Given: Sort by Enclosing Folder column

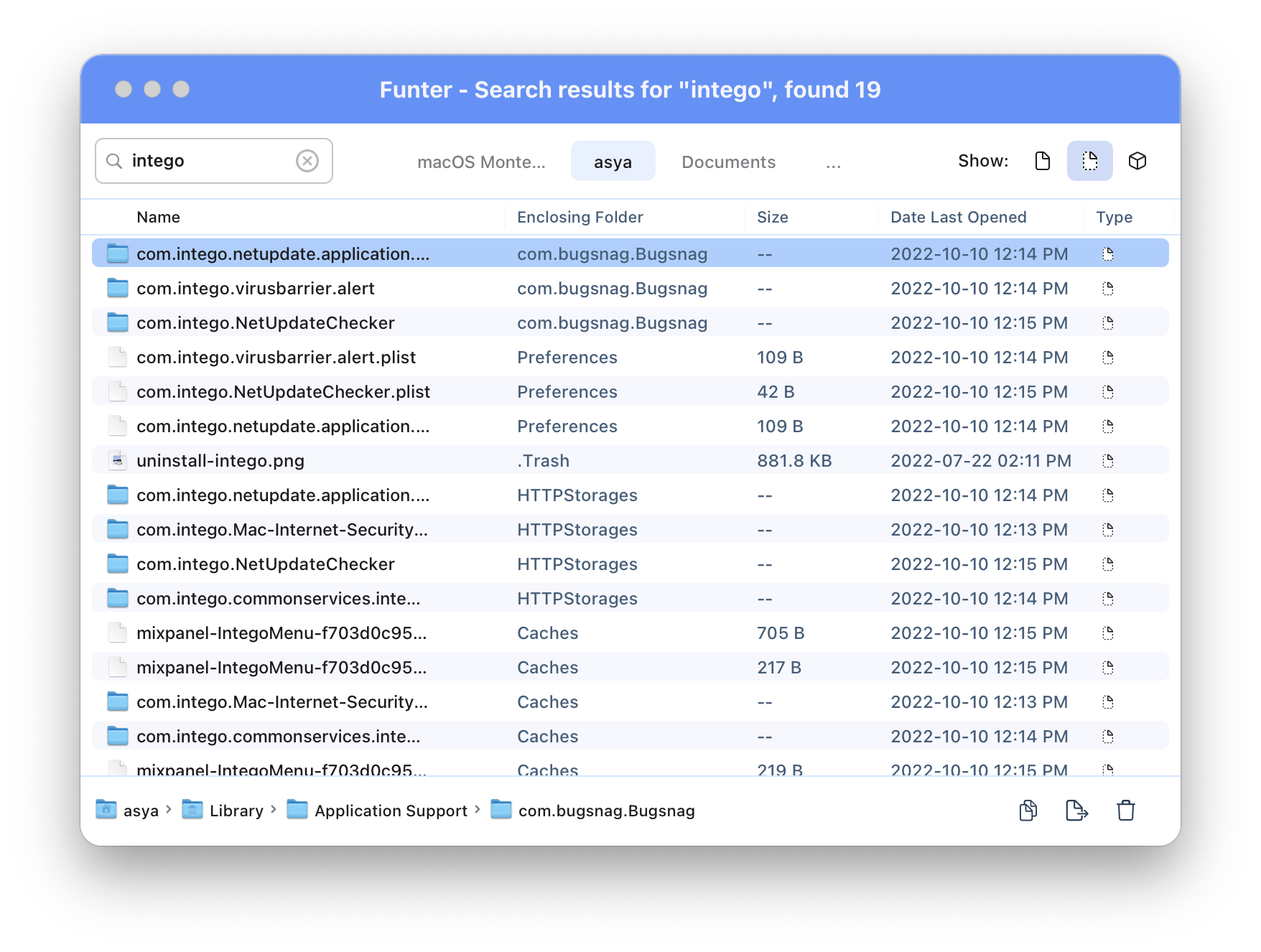Looking at the screenshot, I should pyautogui.click(x=580, y=217).
